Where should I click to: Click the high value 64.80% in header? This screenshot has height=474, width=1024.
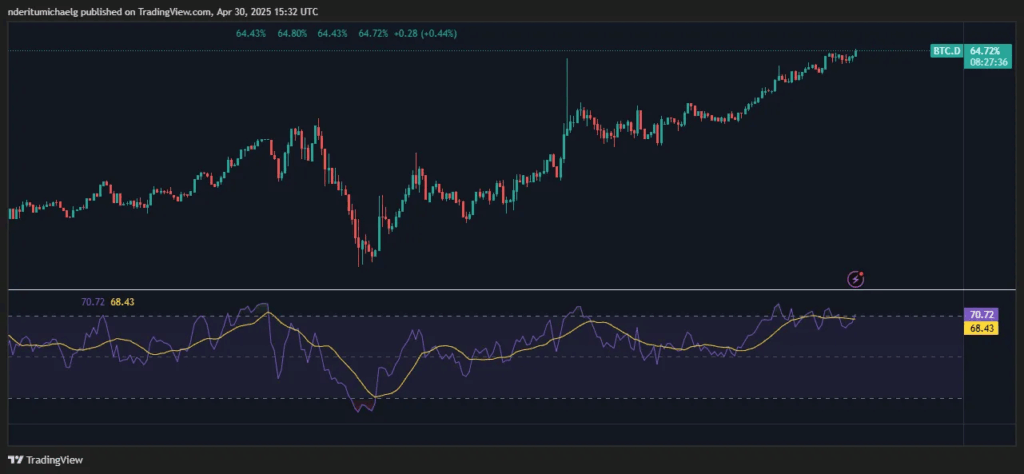click(292, 33)
